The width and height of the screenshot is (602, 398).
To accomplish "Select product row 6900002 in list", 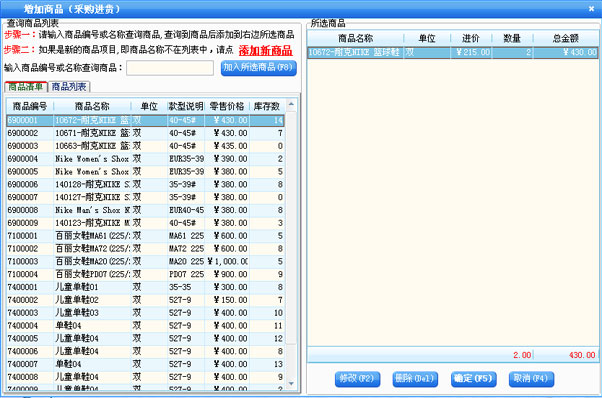I will (145, 133).
